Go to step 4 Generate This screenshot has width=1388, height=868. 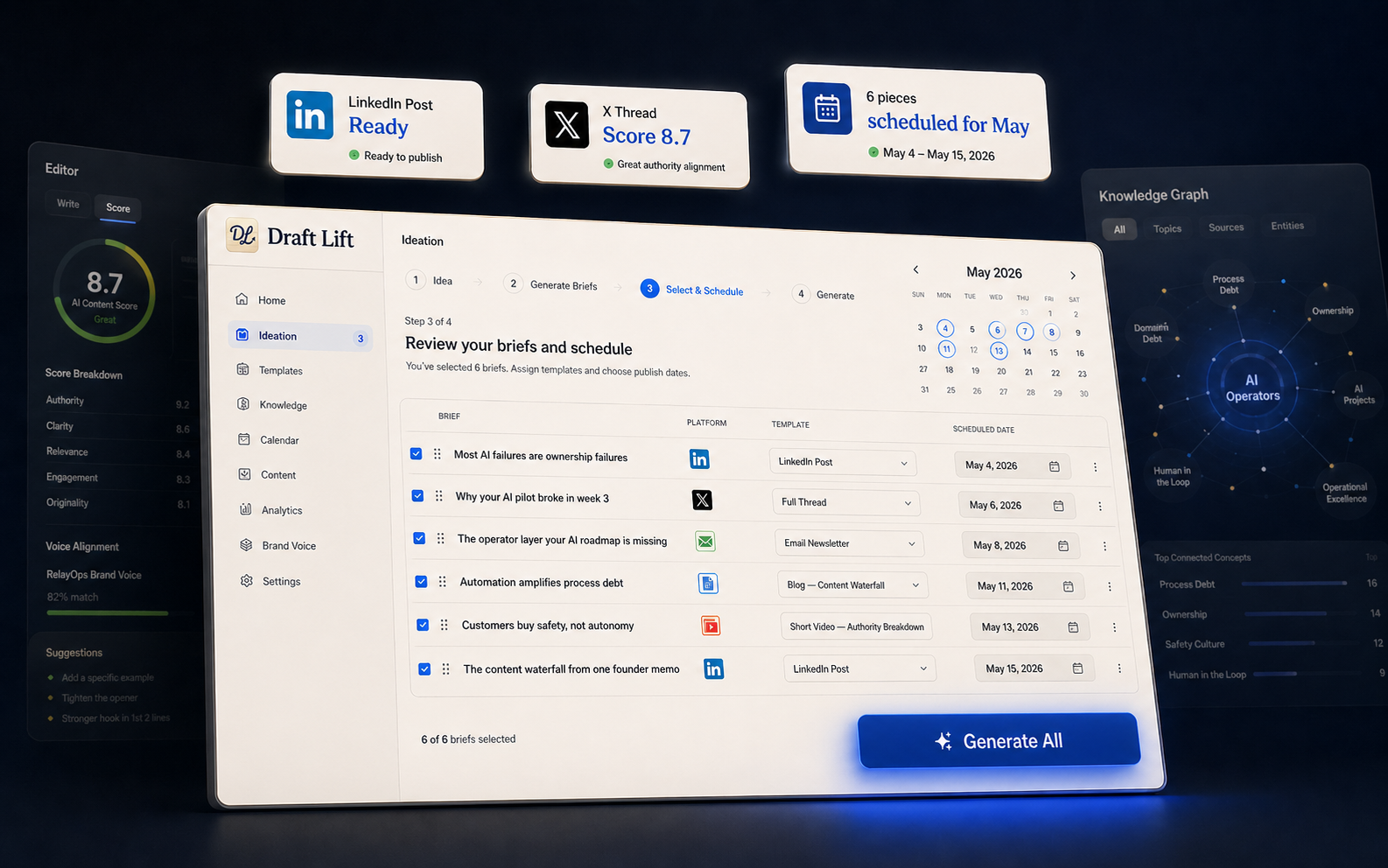[824, 295]
